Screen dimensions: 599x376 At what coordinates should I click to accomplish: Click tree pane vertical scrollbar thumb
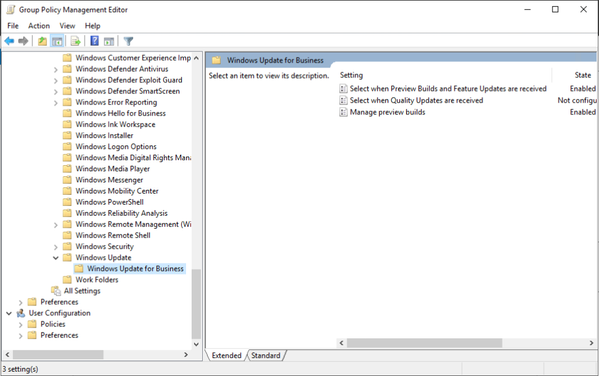(196, 304)
